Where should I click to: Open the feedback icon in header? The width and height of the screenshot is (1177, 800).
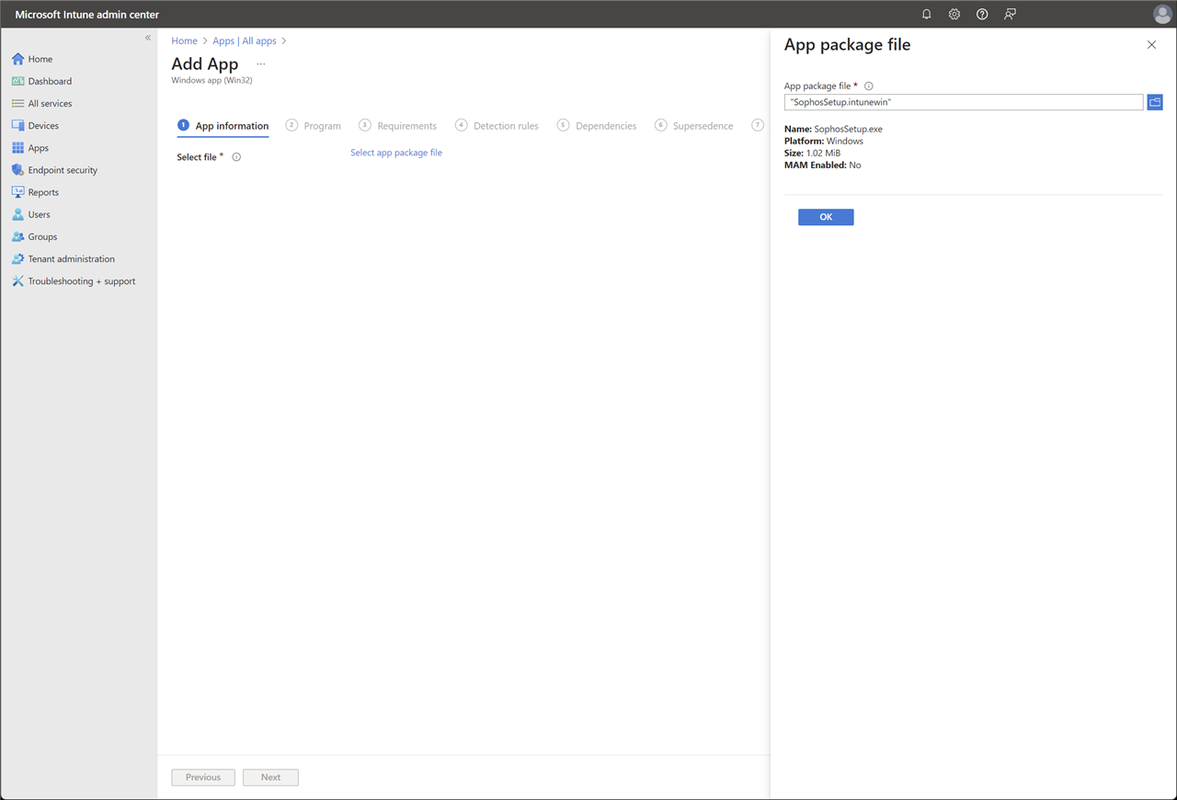click(x=1010, y=14)
